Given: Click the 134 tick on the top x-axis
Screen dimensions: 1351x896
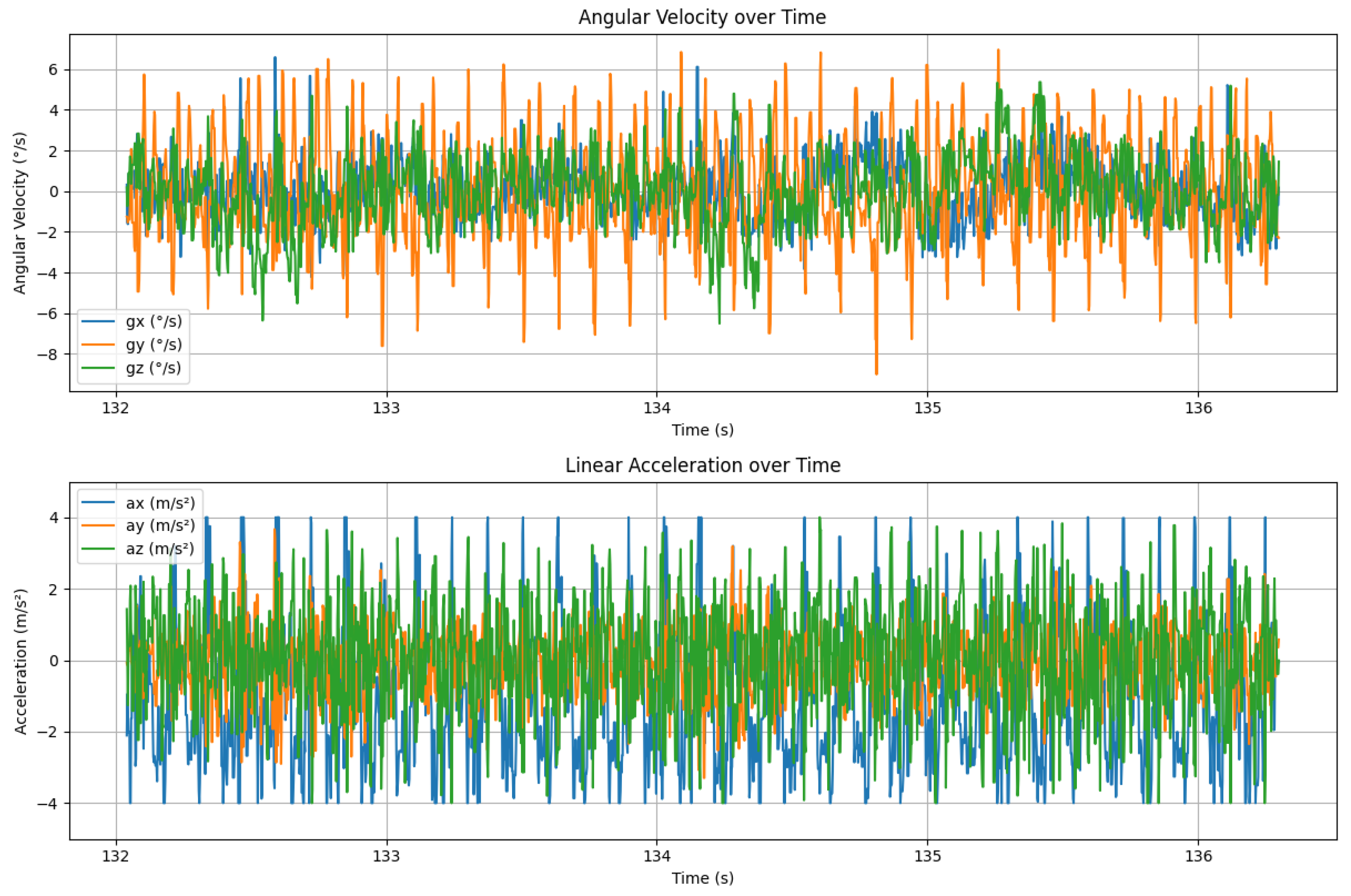Looking at the screenshot, I should 657,408.
